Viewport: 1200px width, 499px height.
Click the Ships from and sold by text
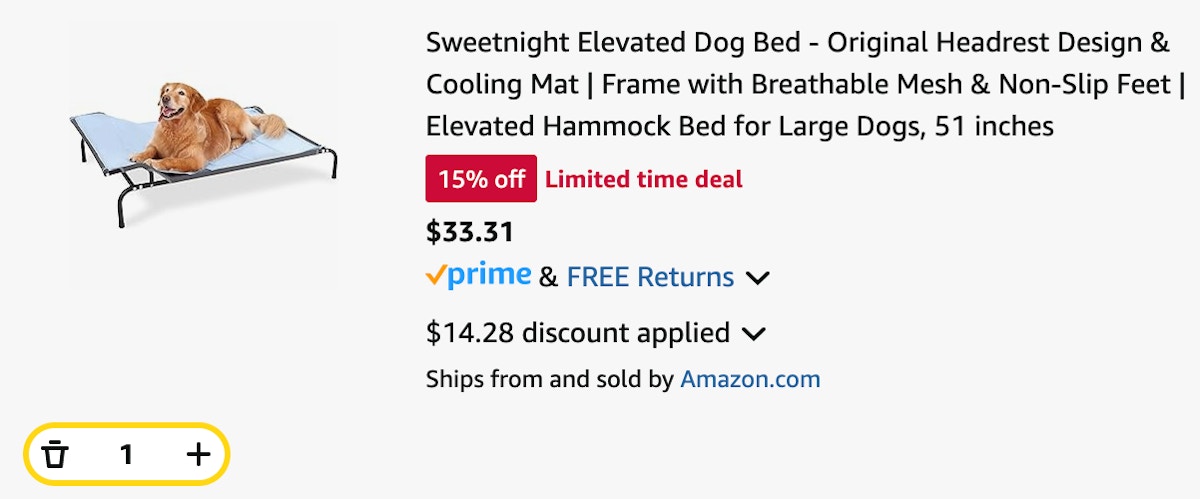(x=550, y=380)
